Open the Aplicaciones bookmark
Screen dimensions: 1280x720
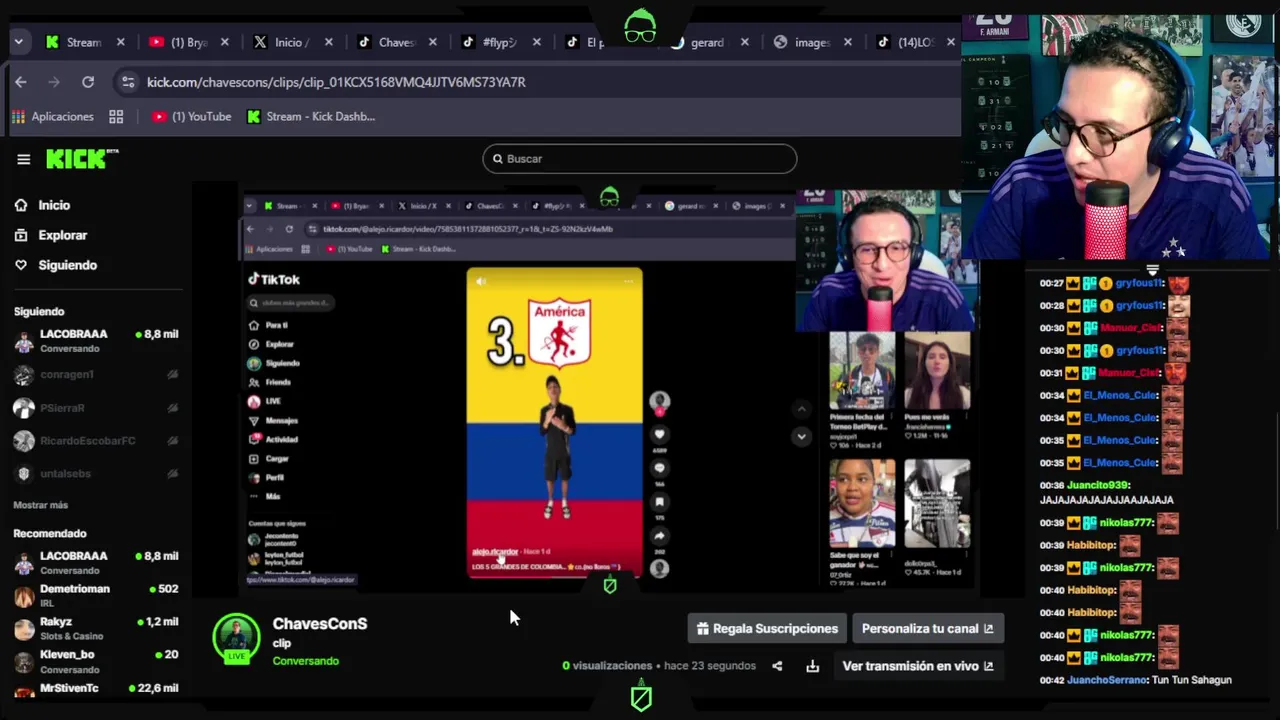click(53, 117)
